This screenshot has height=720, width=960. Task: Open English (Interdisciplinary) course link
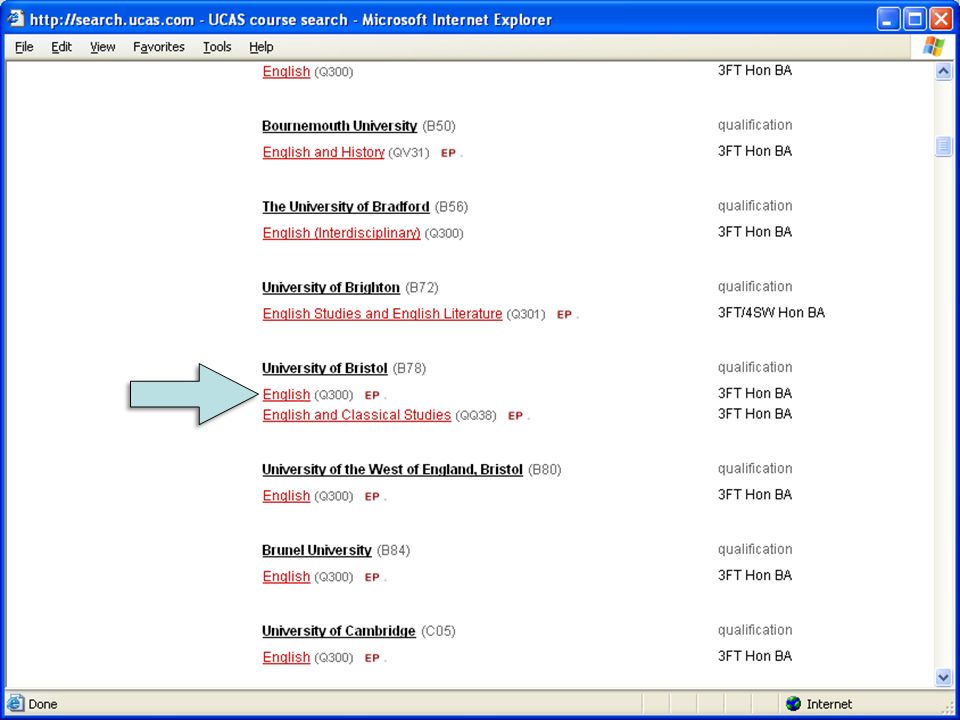pyautogui.click(x=342, y=233)
